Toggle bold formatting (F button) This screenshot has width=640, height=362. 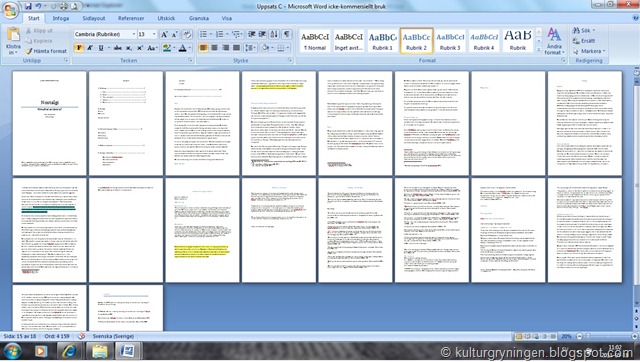pyautogui.click(x=79, y=48)
